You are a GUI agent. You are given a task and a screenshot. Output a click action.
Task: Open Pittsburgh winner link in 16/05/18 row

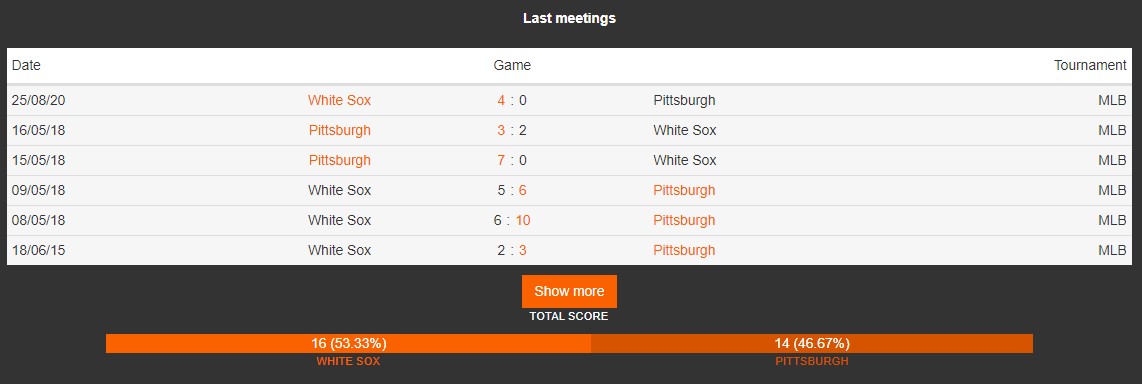(x=339, y=130)
